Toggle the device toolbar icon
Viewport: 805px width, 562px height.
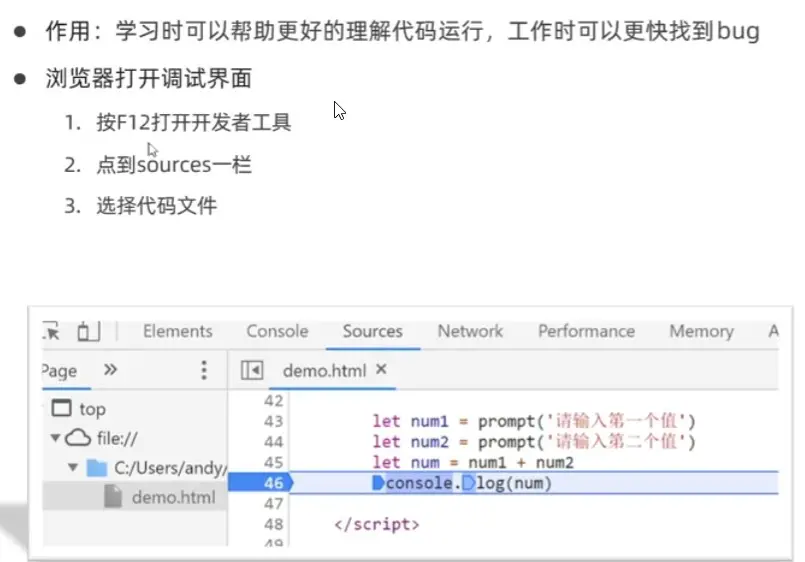tap(88, 331)
